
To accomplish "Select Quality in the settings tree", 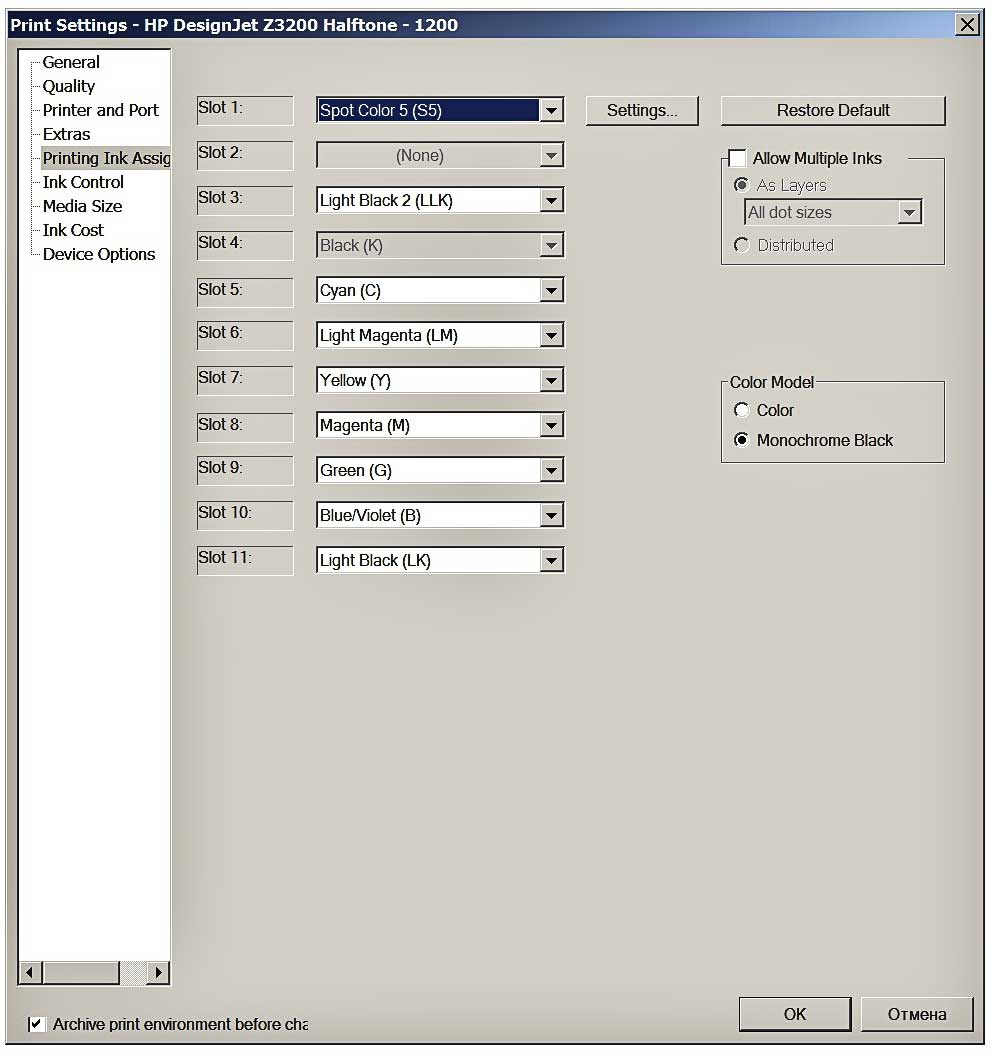I will [69, 87].
